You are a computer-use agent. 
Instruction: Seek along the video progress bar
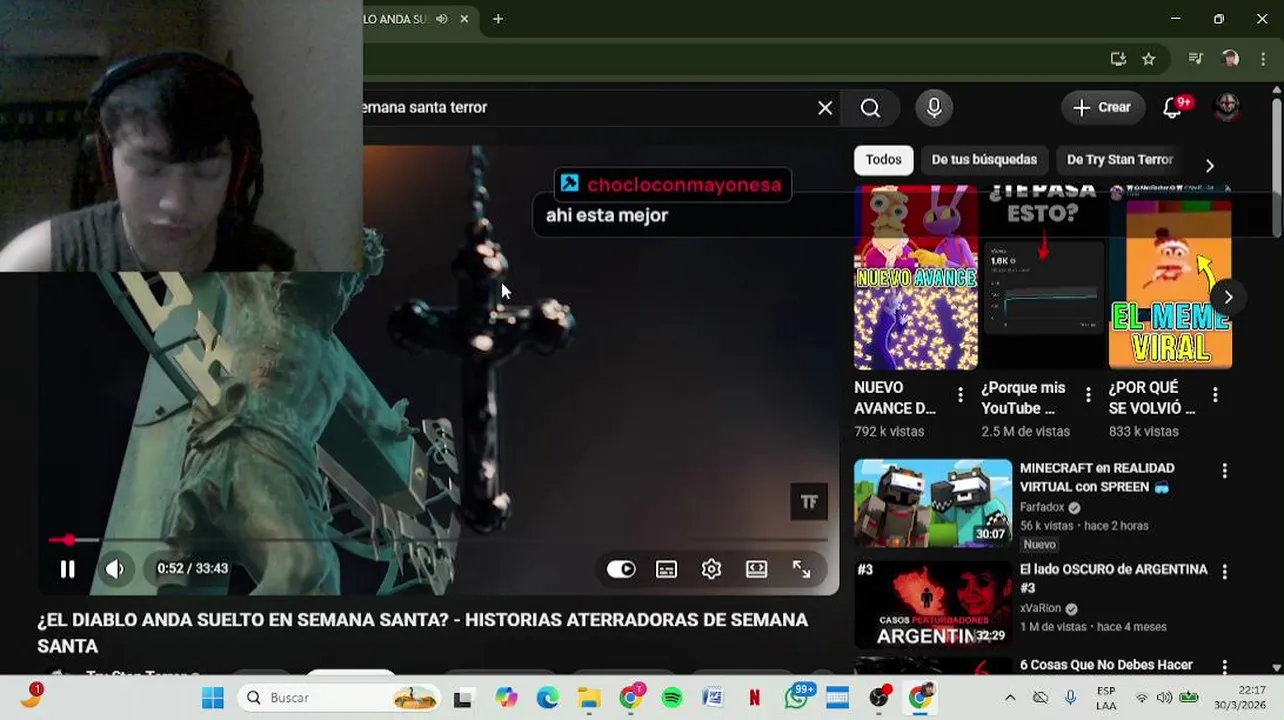[438, 540]
